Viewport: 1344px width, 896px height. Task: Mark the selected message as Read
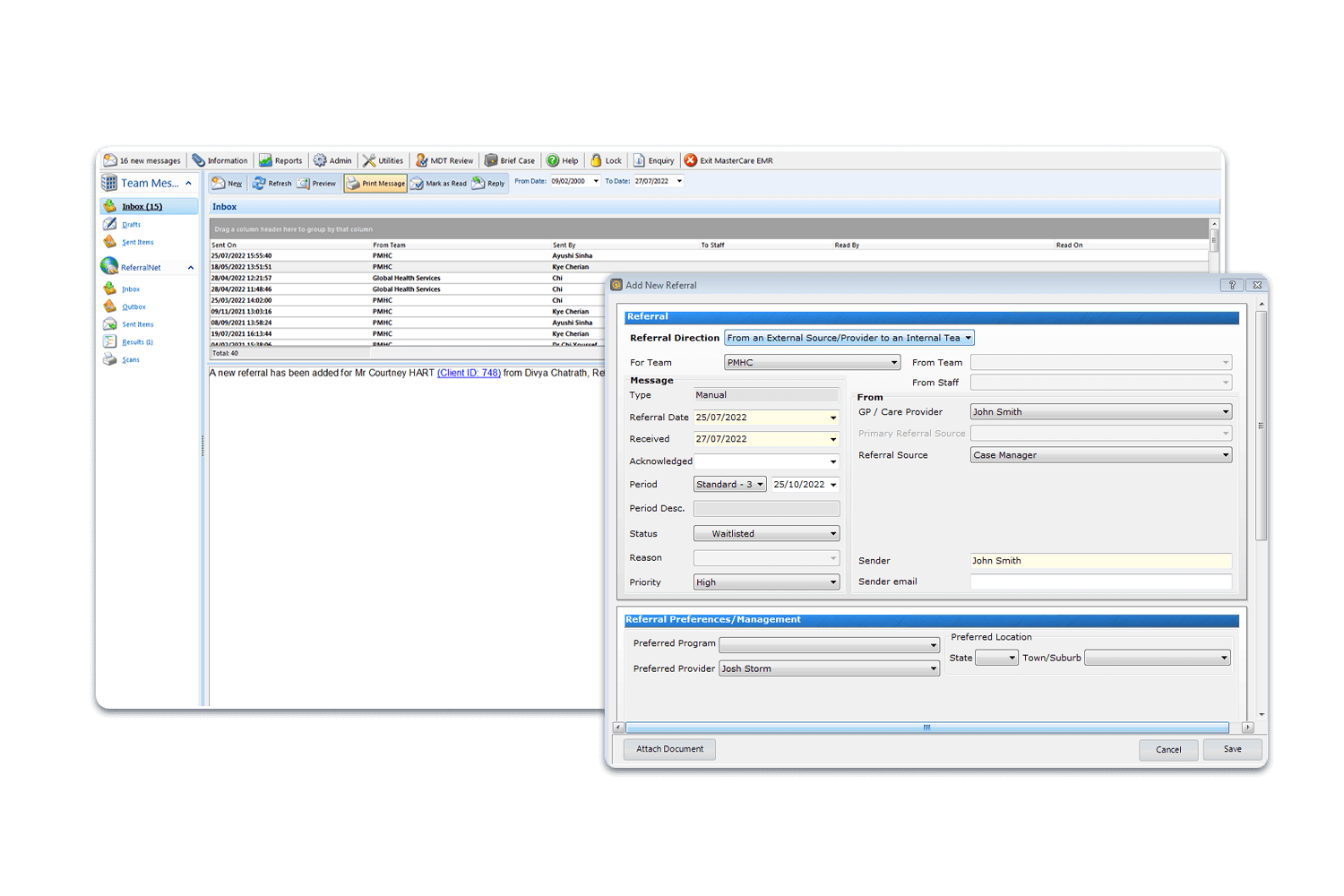(x=439, y=183)
